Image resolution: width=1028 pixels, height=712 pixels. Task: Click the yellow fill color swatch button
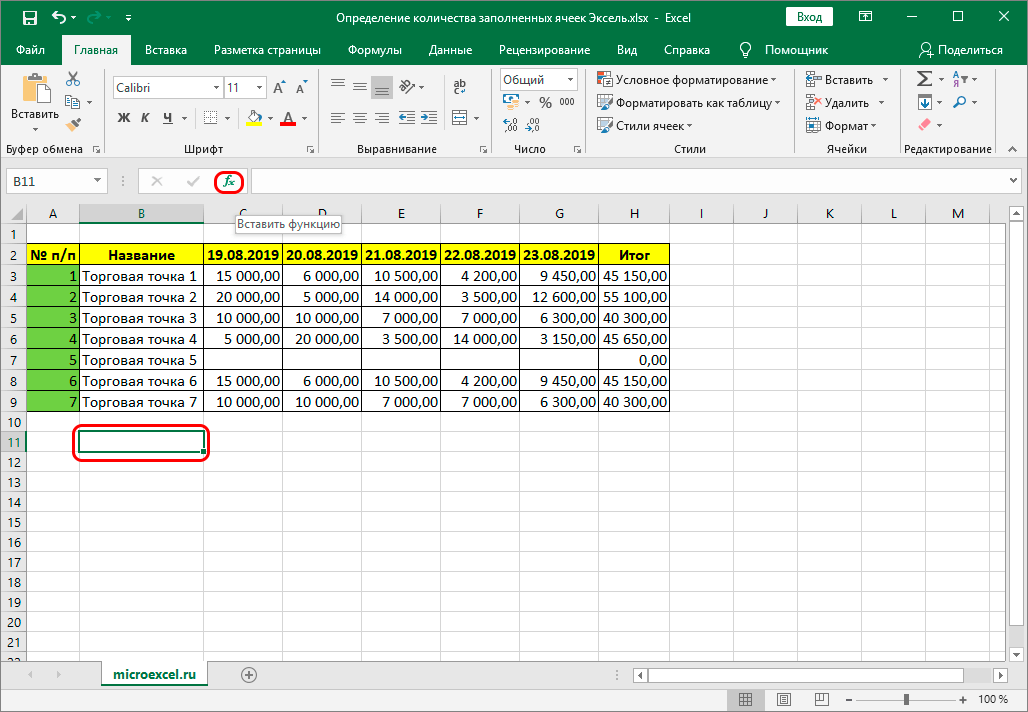click(x=254, y=118)
